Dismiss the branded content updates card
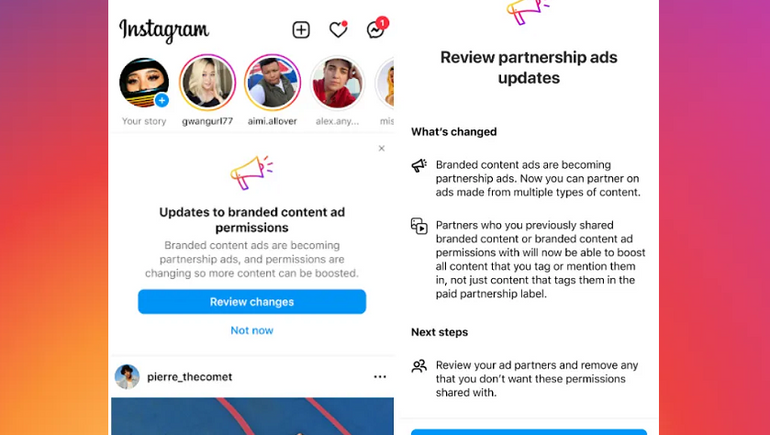The image size is (770, 435). [382, 148]
